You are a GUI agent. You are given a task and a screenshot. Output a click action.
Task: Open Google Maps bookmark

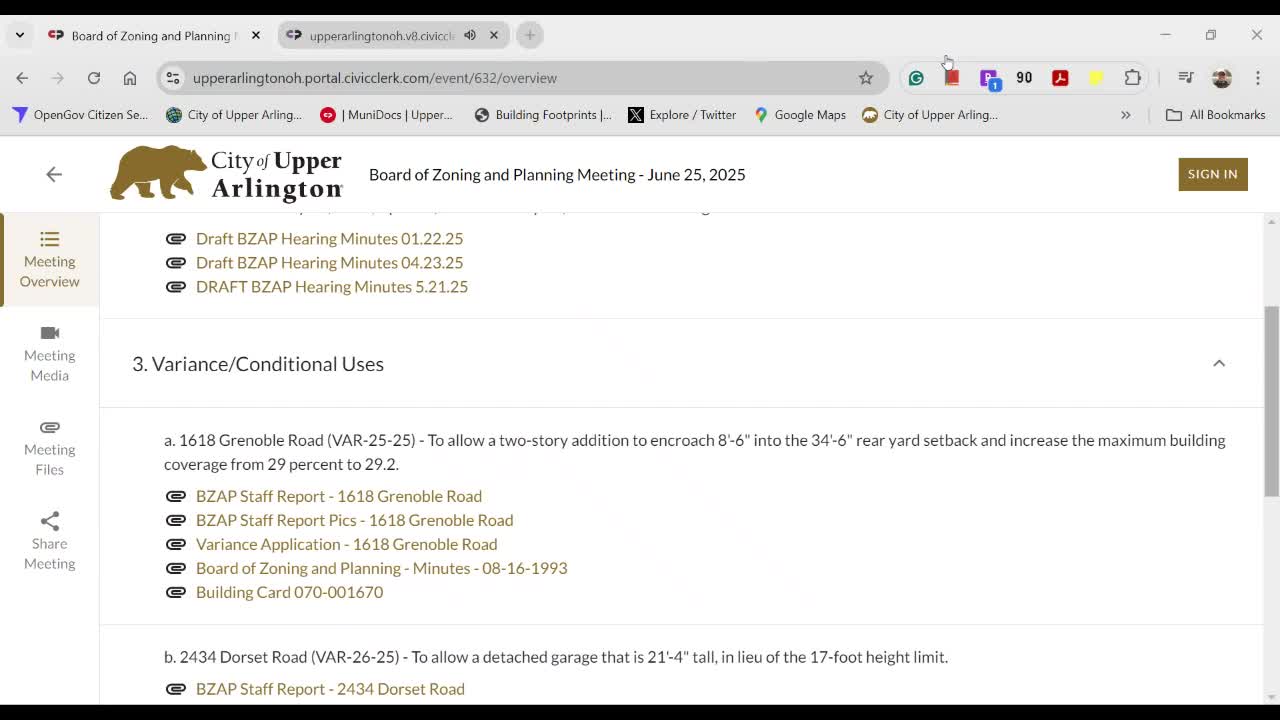point(799,115)
